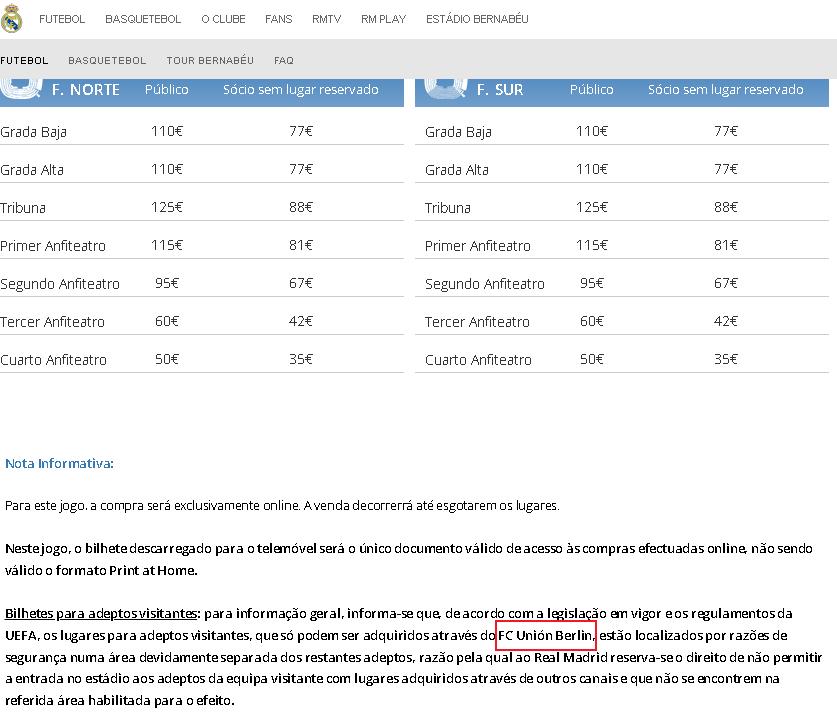Click 42€ member price for F. SUR Tercer Anfiteatro
The image size is (837, 725).
click(725, 321)
